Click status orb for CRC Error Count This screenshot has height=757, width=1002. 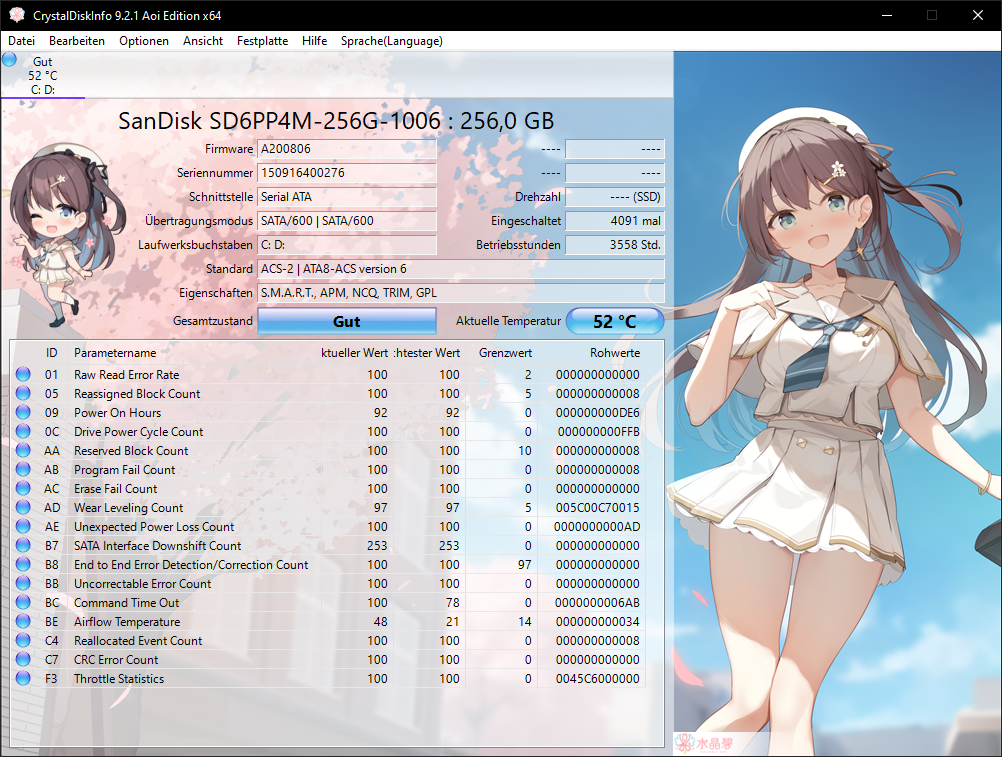click(x=23, y=660)
